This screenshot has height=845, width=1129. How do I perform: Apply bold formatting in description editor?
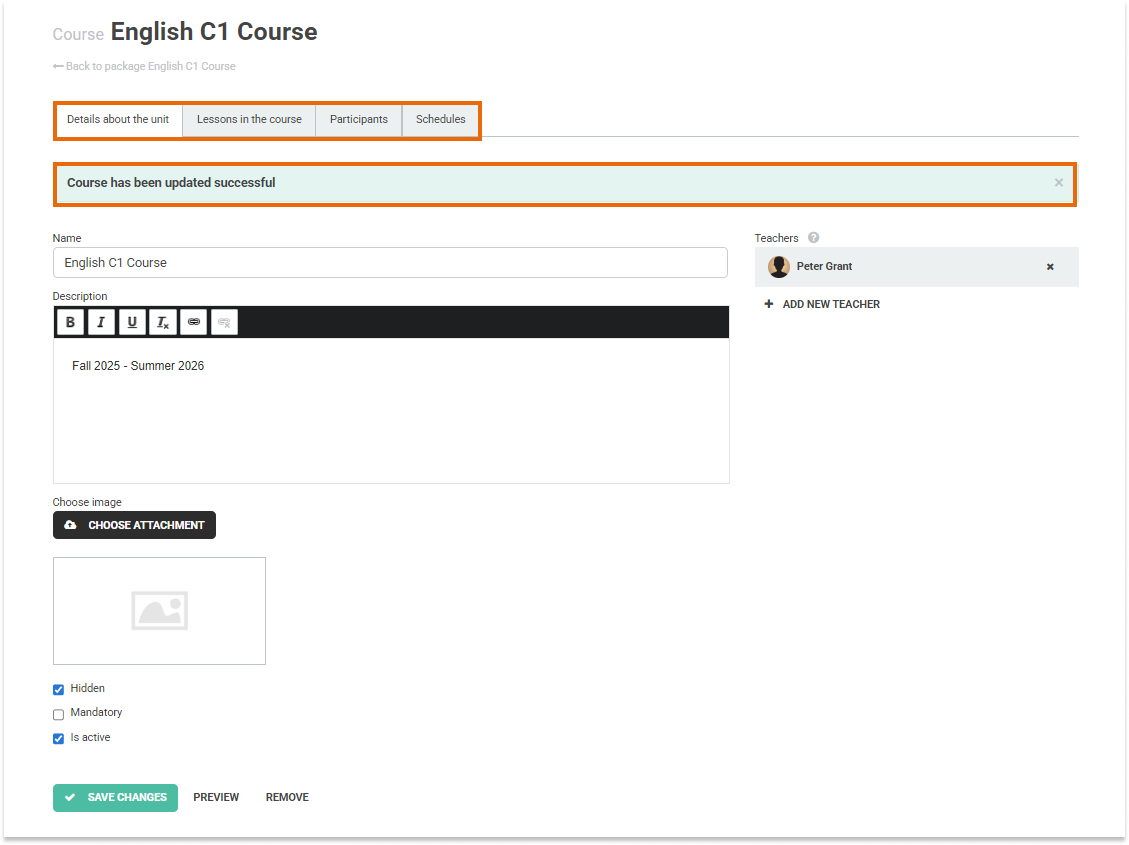[x=70, y=322]
